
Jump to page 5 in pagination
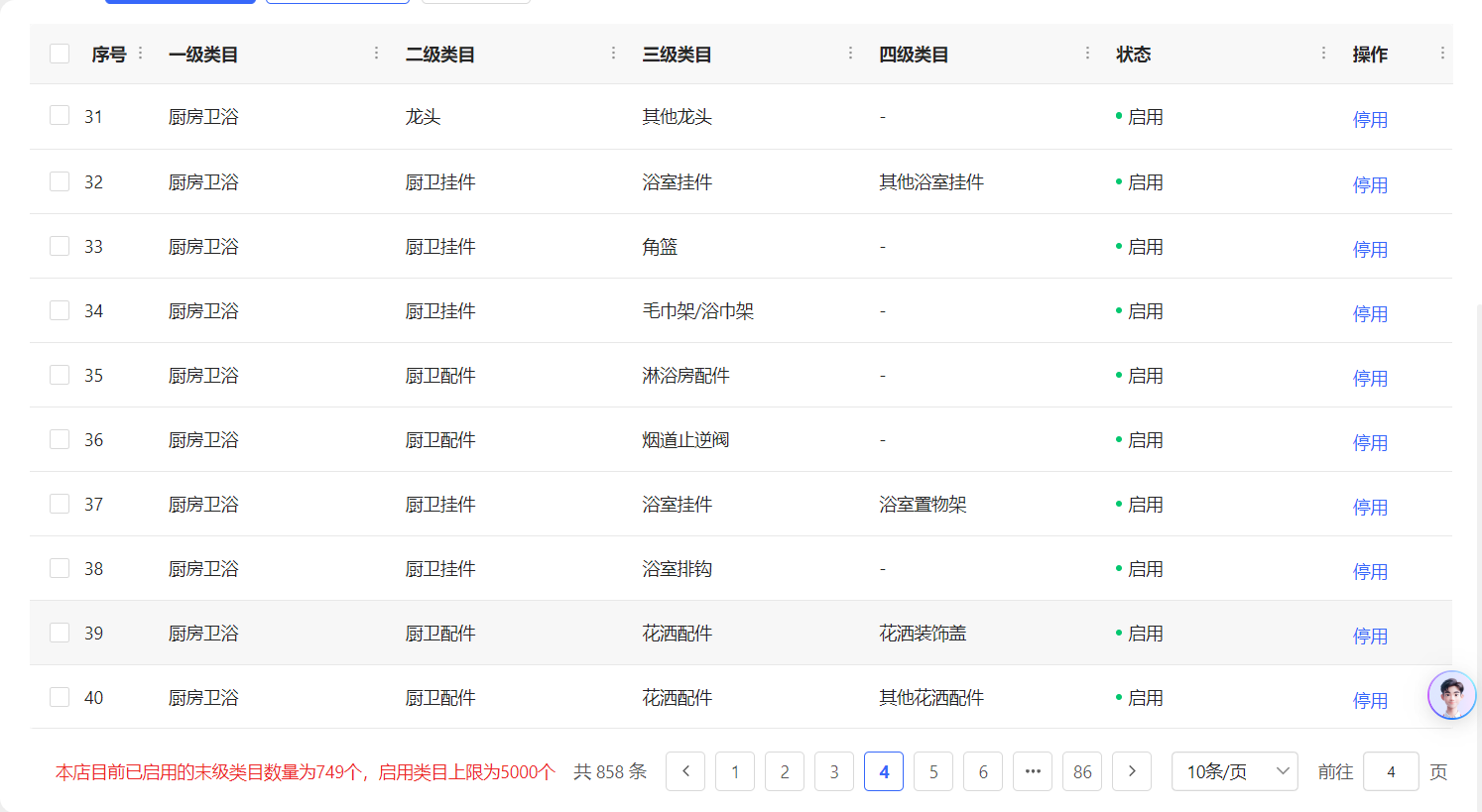933,771
